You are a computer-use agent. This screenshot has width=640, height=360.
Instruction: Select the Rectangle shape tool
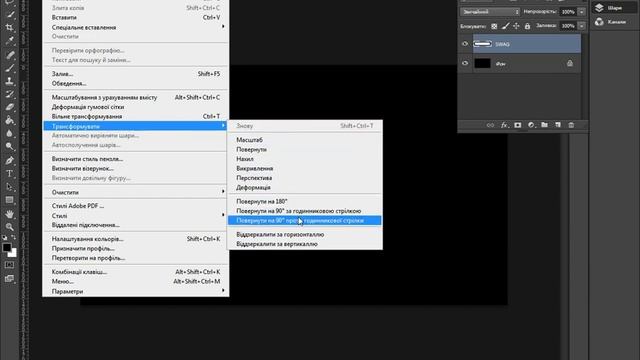(9, 200)
